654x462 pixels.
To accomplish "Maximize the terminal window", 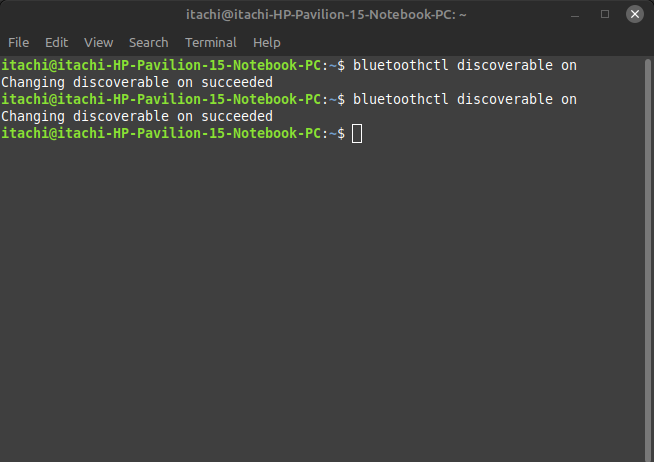I will pyautogui.click(x=605, y=15).
